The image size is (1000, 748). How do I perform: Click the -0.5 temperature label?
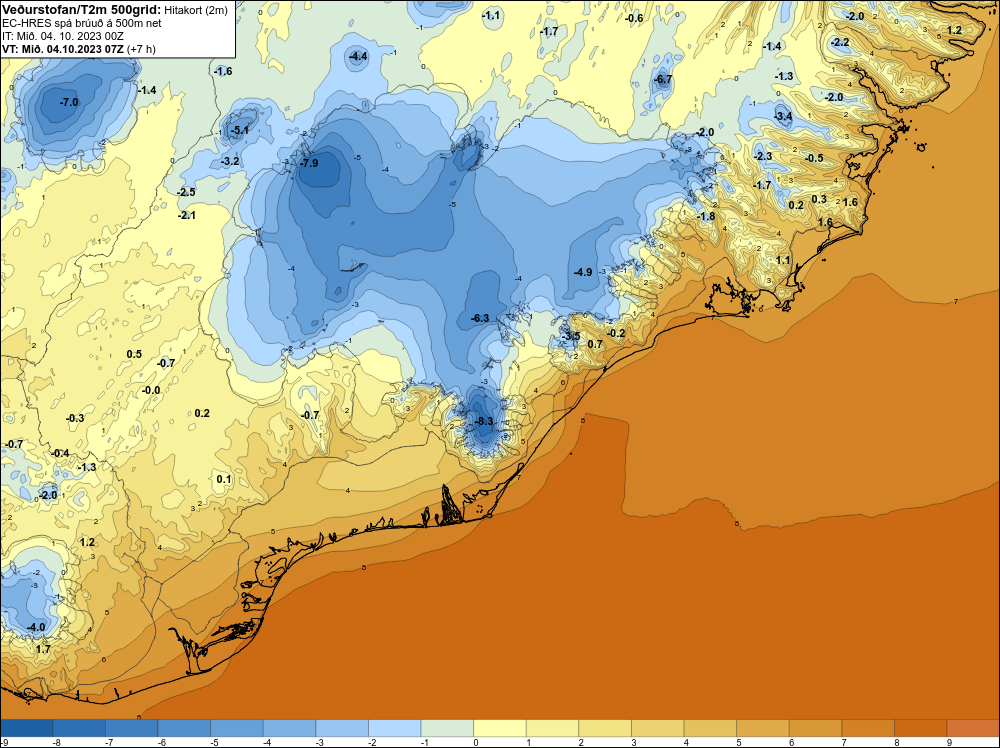pyautogui.click(x=814, y=158)
